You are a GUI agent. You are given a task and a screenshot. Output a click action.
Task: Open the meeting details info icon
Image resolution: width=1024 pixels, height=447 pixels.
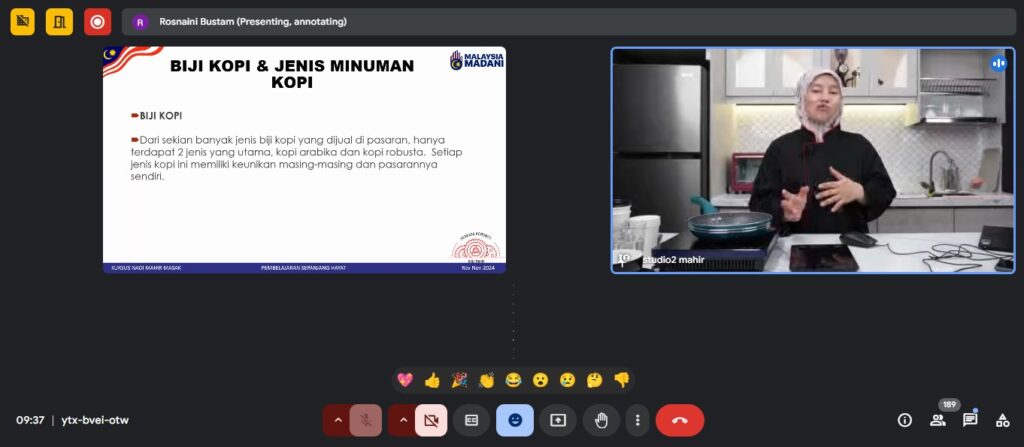click(x=905, y=420)
